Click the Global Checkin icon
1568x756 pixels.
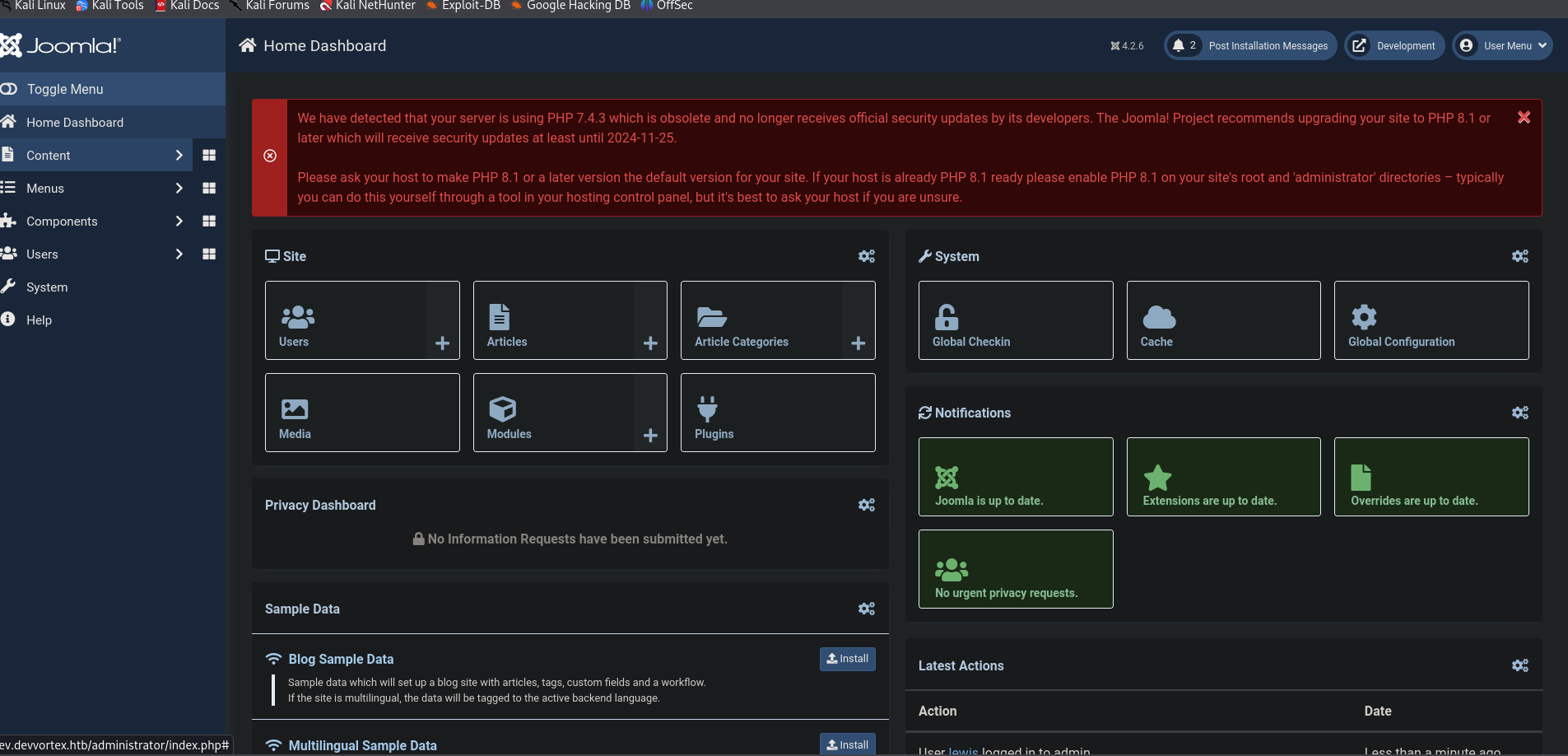pyautogui.click(x=1015, y=320)
